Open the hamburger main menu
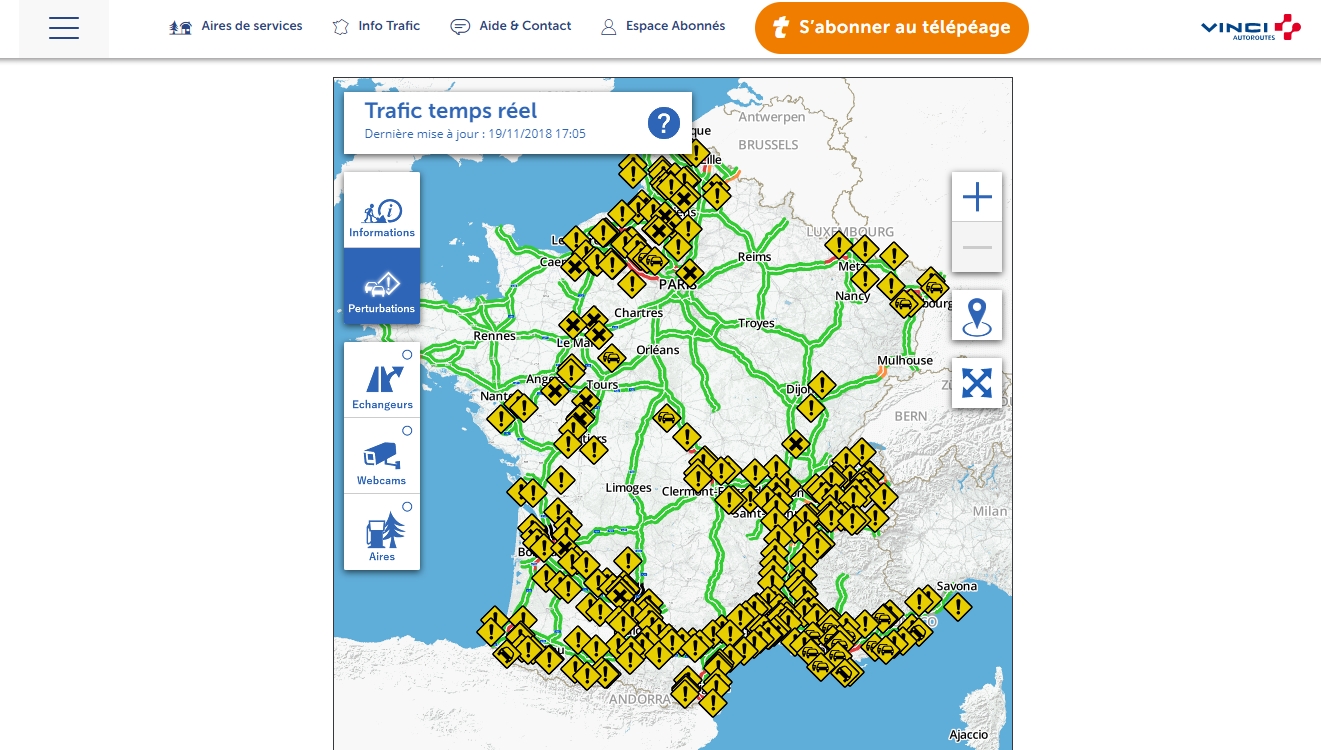The width and height of the screenshot is (1321, 750). [64, 28]
